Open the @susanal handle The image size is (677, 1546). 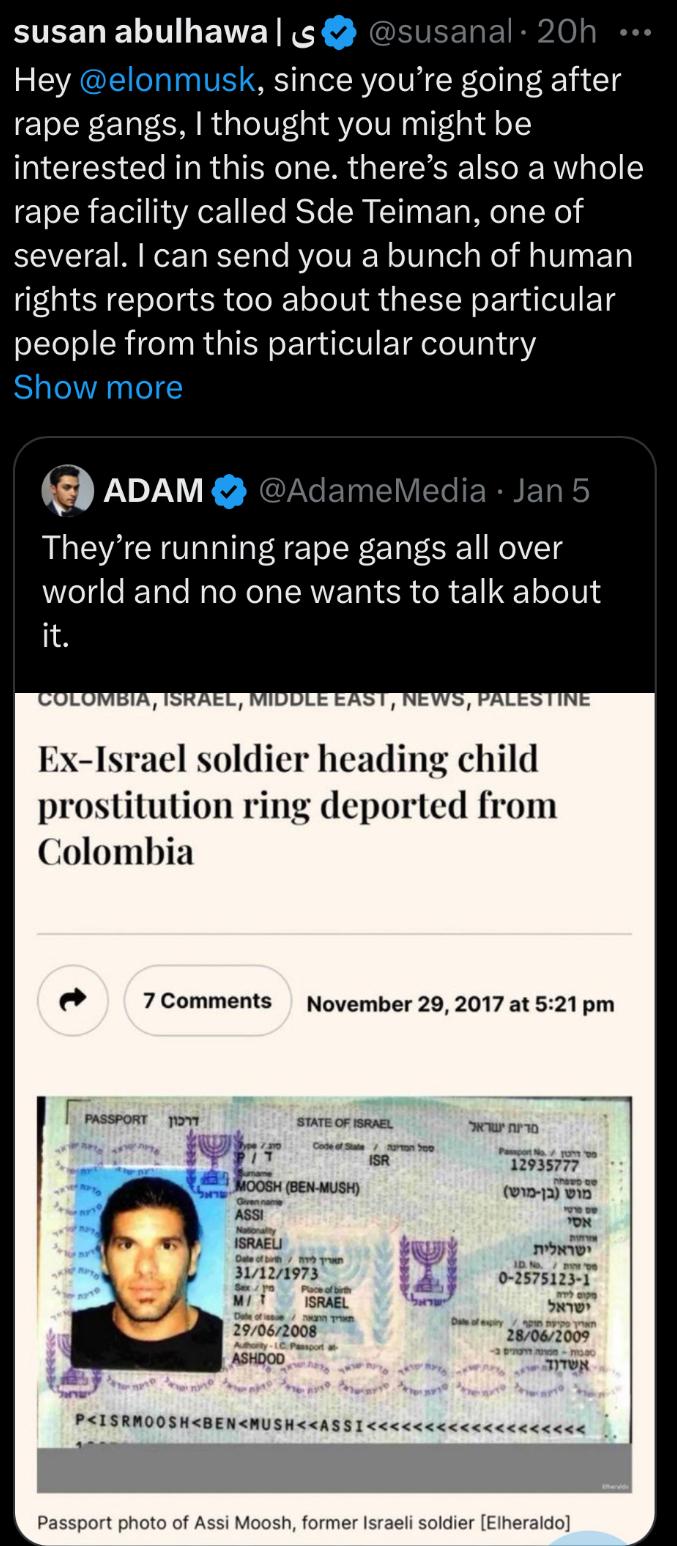pos(443,33)
